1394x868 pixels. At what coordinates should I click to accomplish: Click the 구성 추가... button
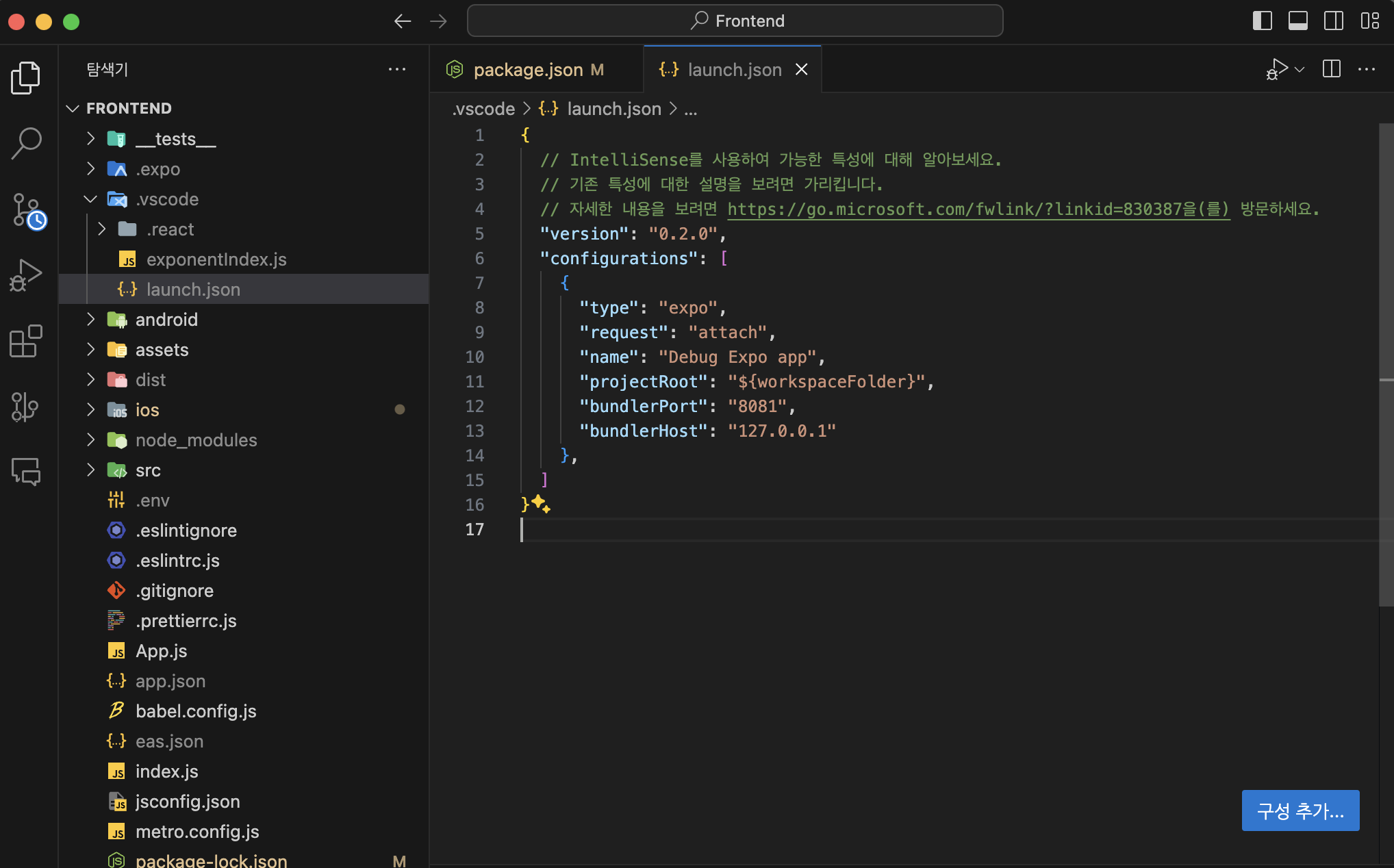pyautogui.click(x=1300, y=810)
